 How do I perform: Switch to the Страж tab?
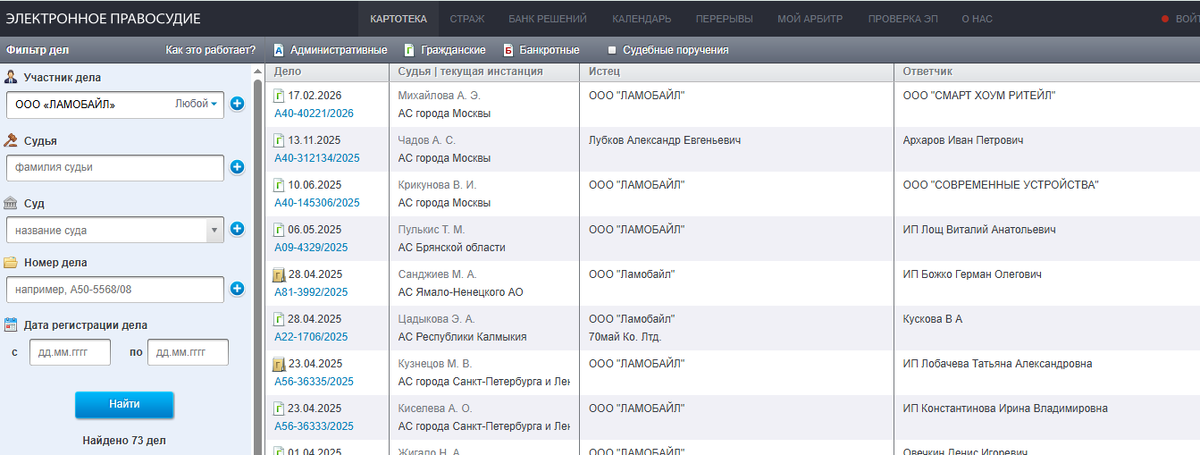(x=468, y=19)
